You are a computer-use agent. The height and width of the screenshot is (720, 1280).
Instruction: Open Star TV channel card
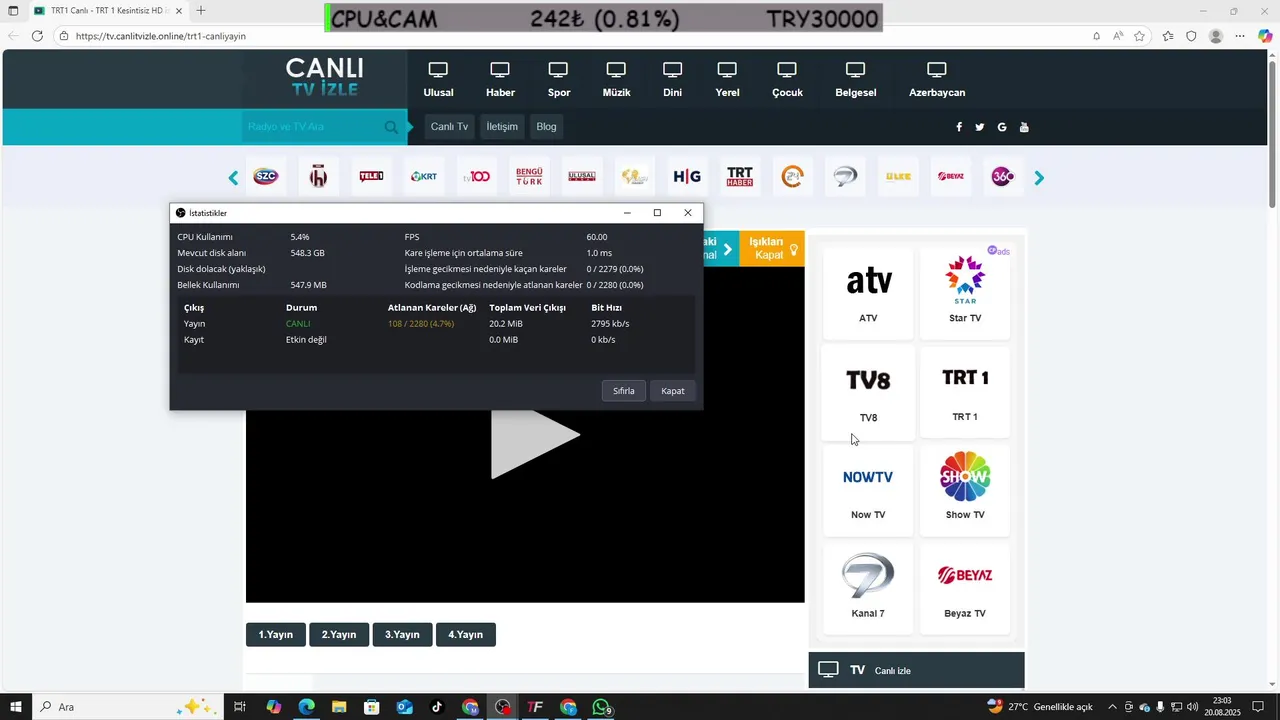pyautogui.click(x=965, y=292)
